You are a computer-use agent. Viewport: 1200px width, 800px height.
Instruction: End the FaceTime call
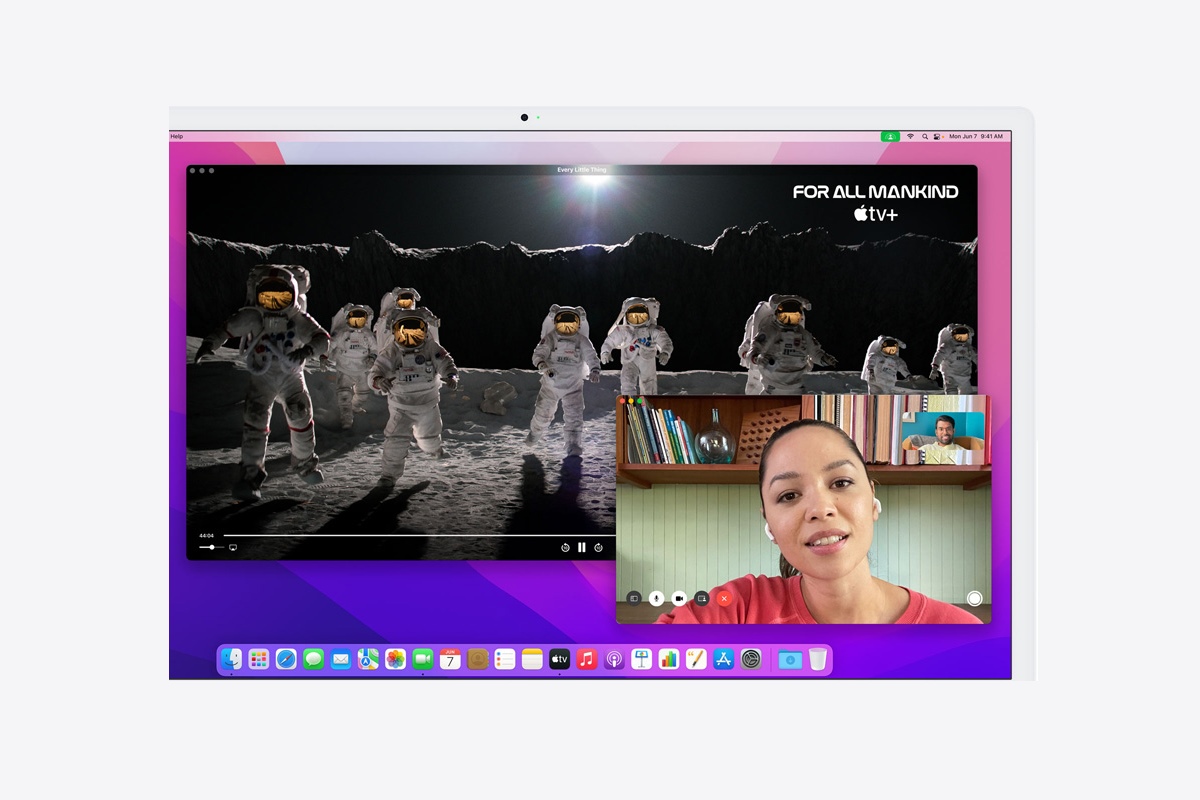pos(724,598)
